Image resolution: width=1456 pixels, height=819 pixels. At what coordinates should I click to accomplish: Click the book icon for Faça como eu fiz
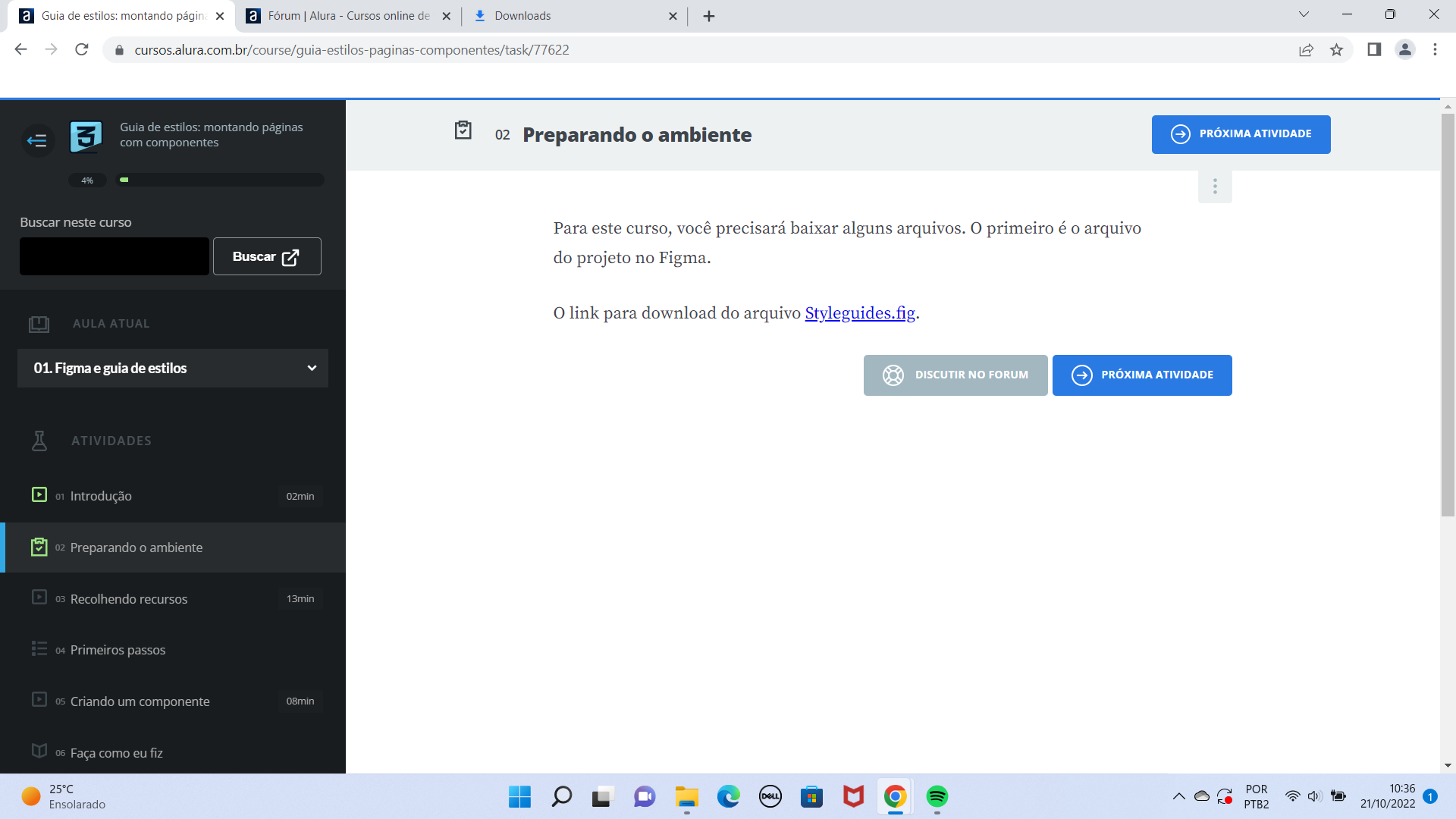point(39,751)
